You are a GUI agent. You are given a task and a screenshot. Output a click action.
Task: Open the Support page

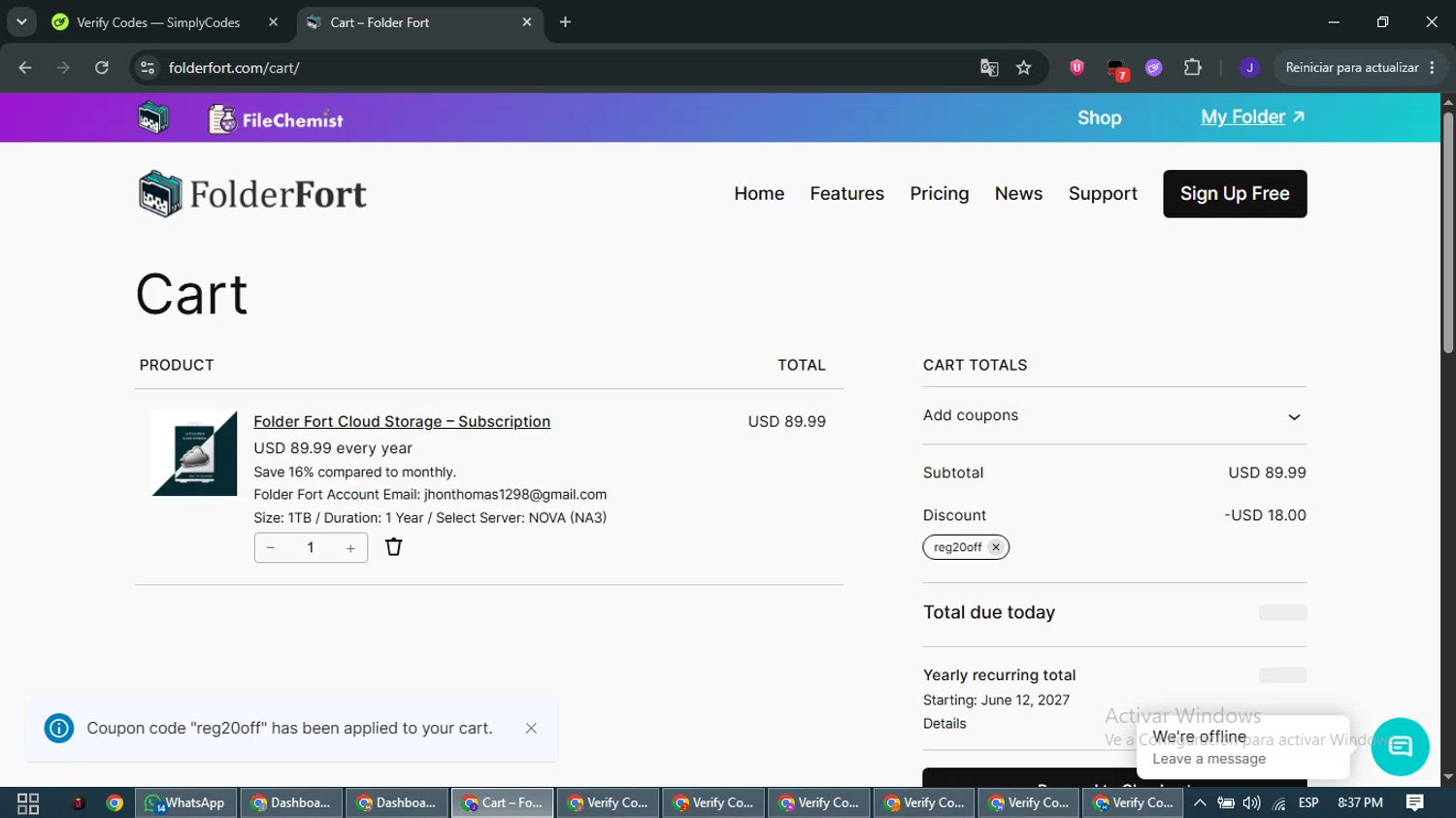(1103, 194)
